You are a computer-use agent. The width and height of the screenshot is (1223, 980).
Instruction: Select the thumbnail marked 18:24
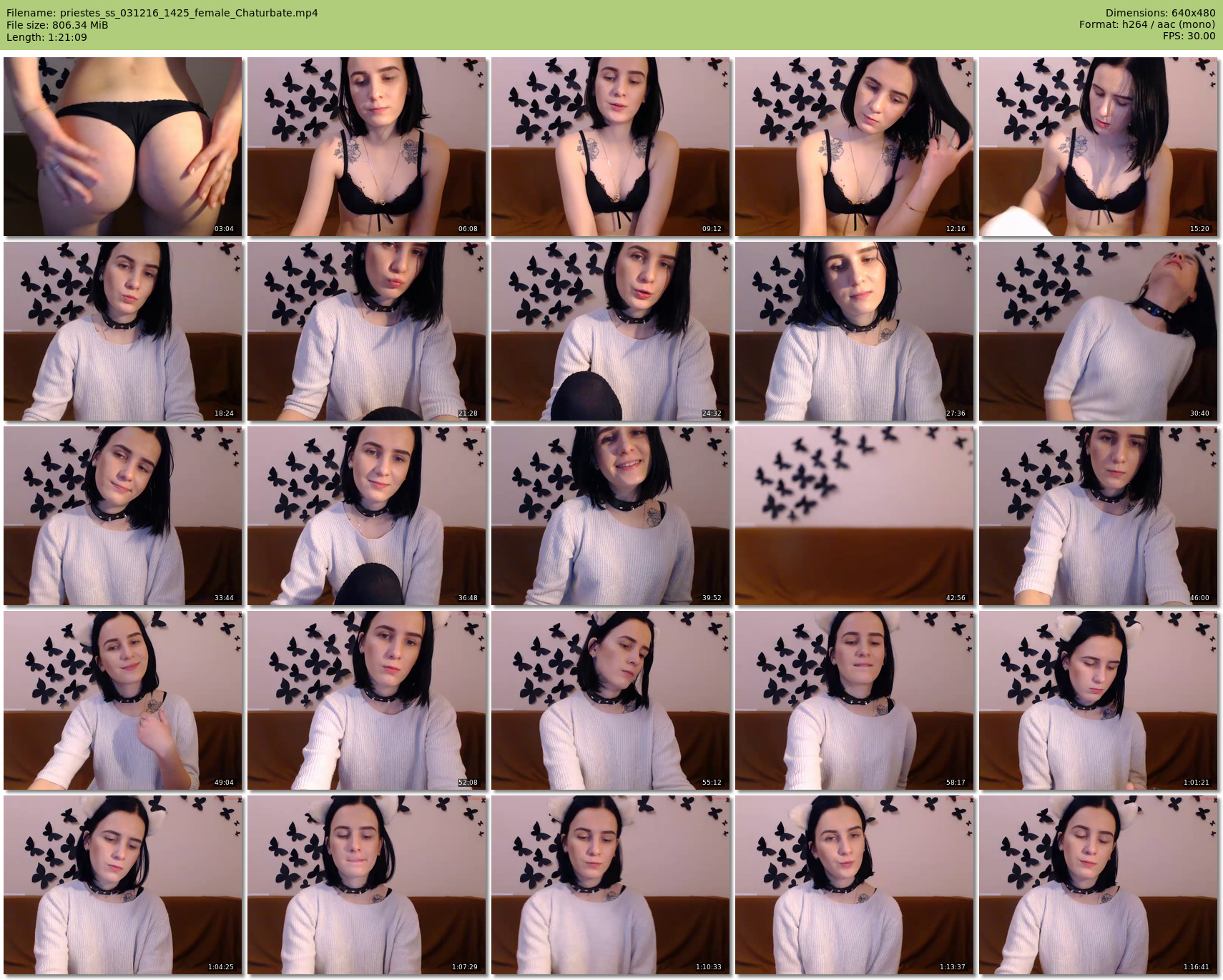[123, 331]
